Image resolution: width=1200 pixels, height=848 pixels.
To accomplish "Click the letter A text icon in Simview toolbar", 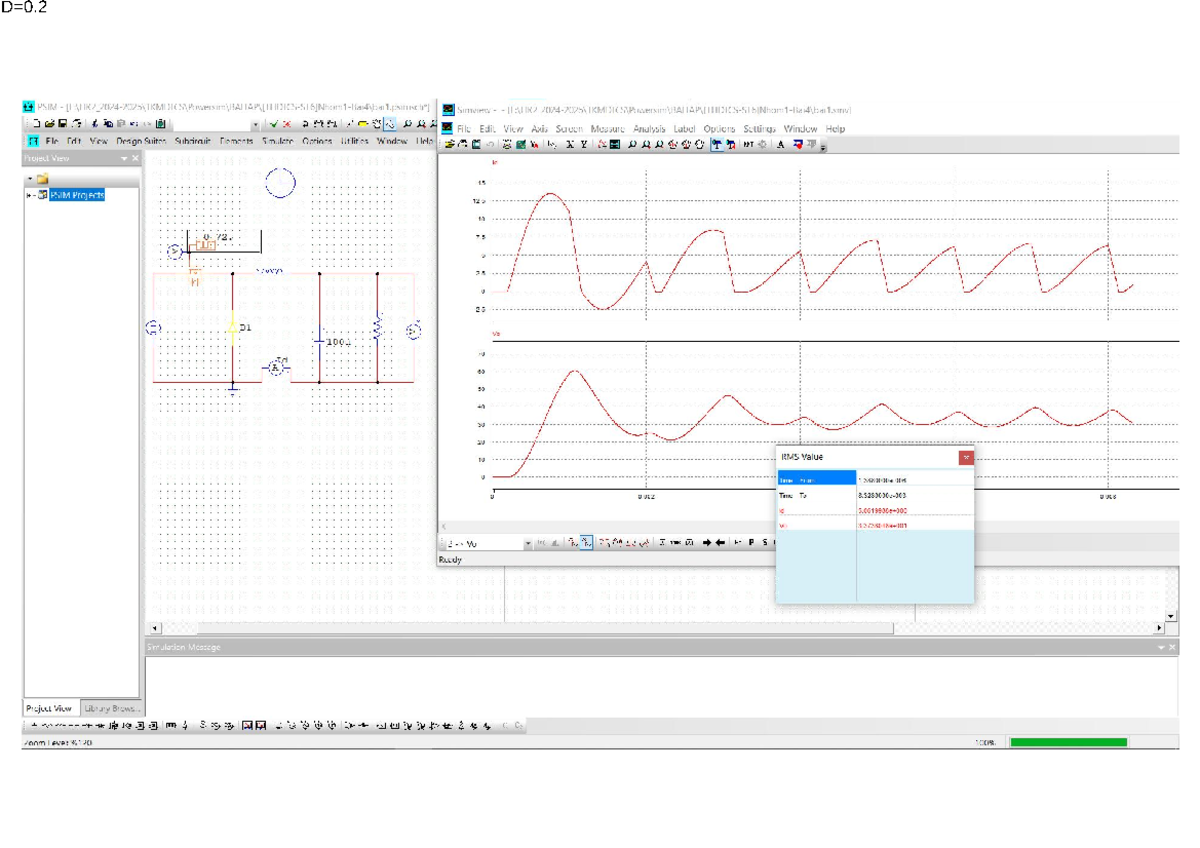I will click(x=780, y=144).
